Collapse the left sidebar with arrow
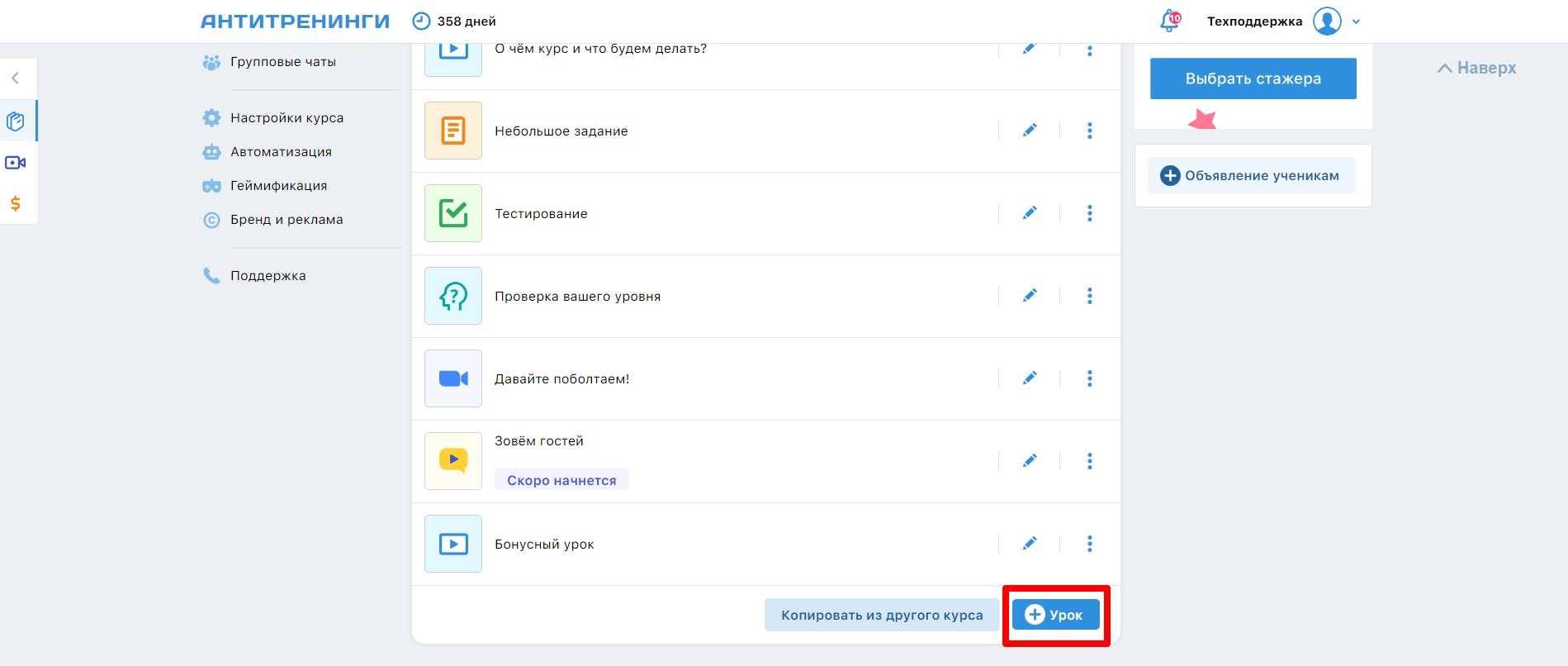Viewport: 1568px width, 666px height. [x=16, y=78]
